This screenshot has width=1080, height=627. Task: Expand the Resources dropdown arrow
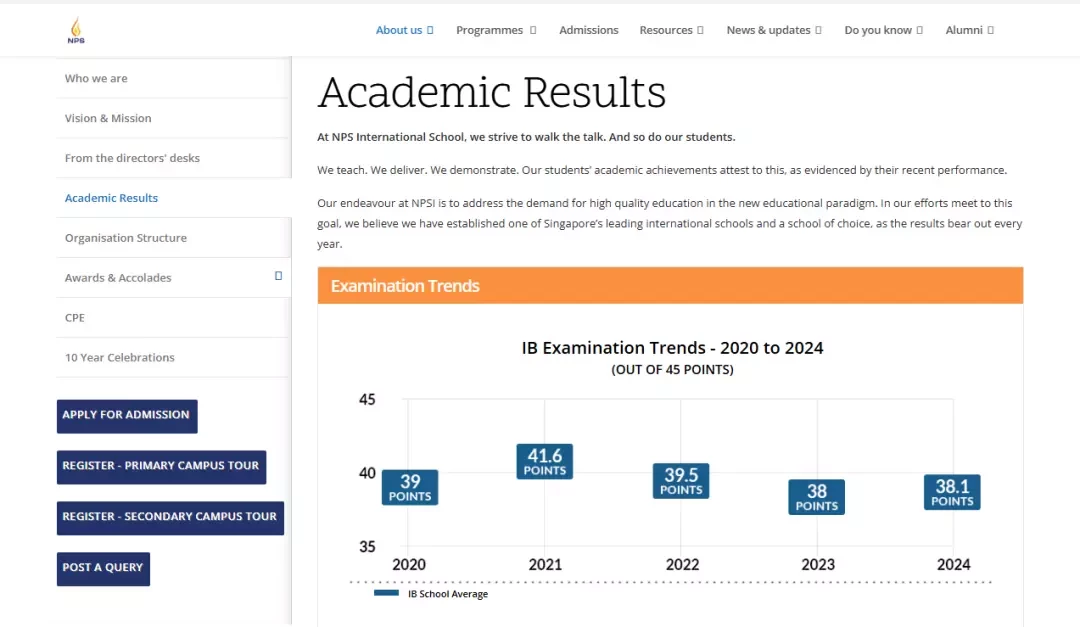700,30
